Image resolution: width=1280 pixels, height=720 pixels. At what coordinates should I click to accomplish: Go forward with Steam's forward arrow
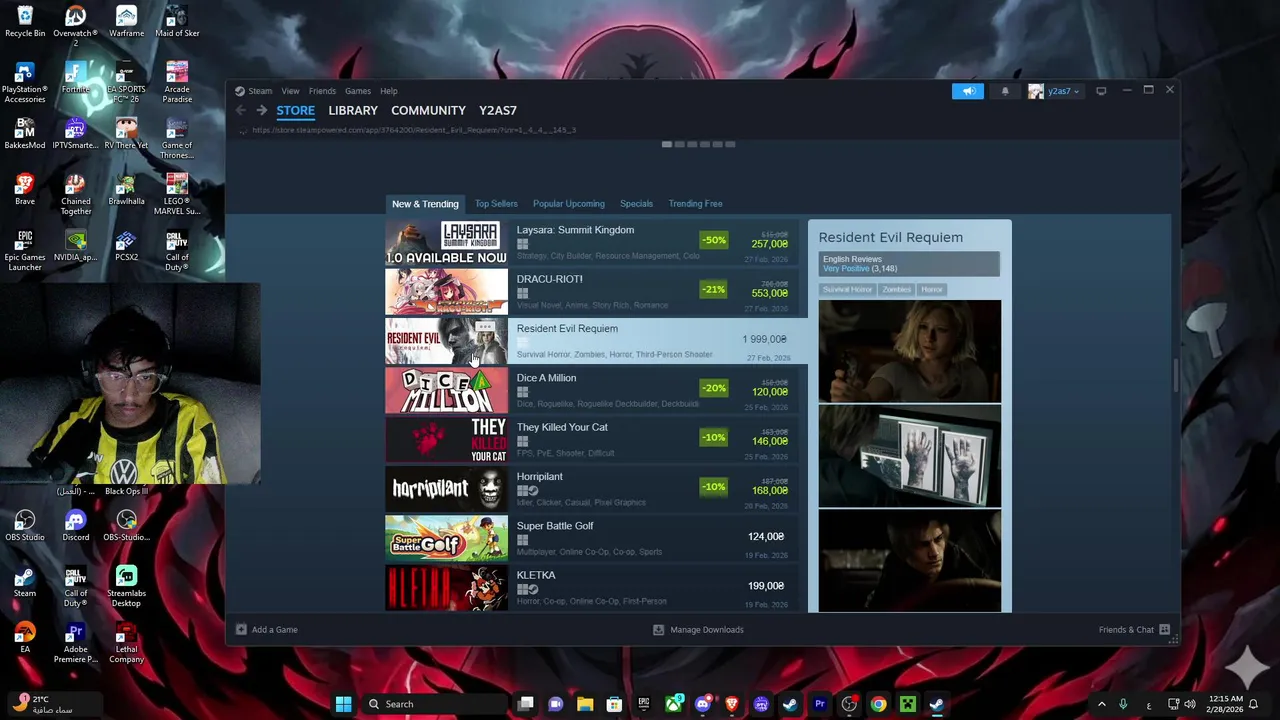point(262,110)
